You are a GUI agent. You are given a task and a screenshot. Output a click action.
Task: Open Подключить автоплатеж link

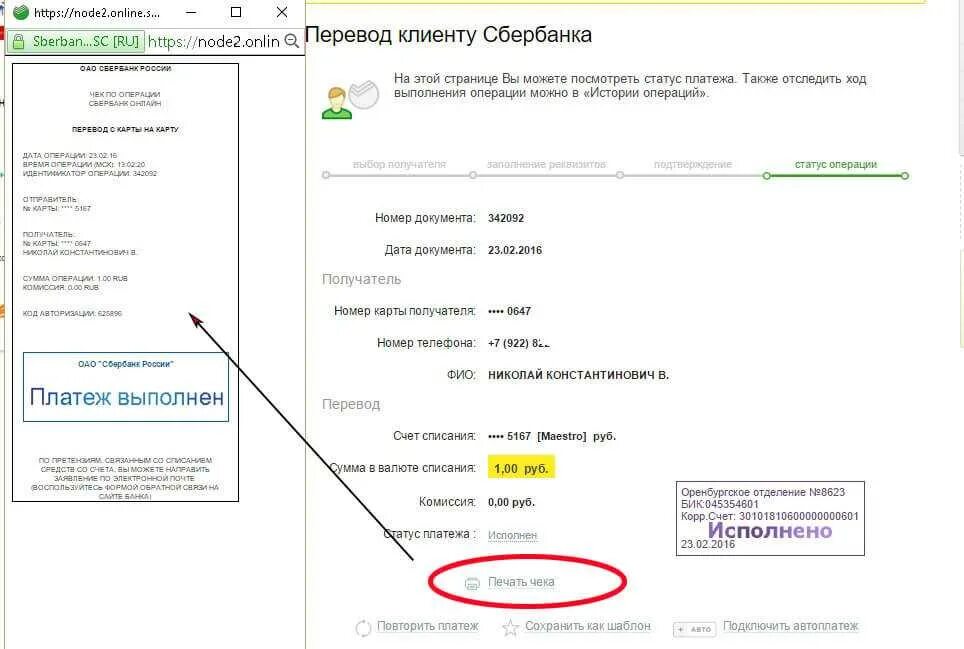[790, 626]
